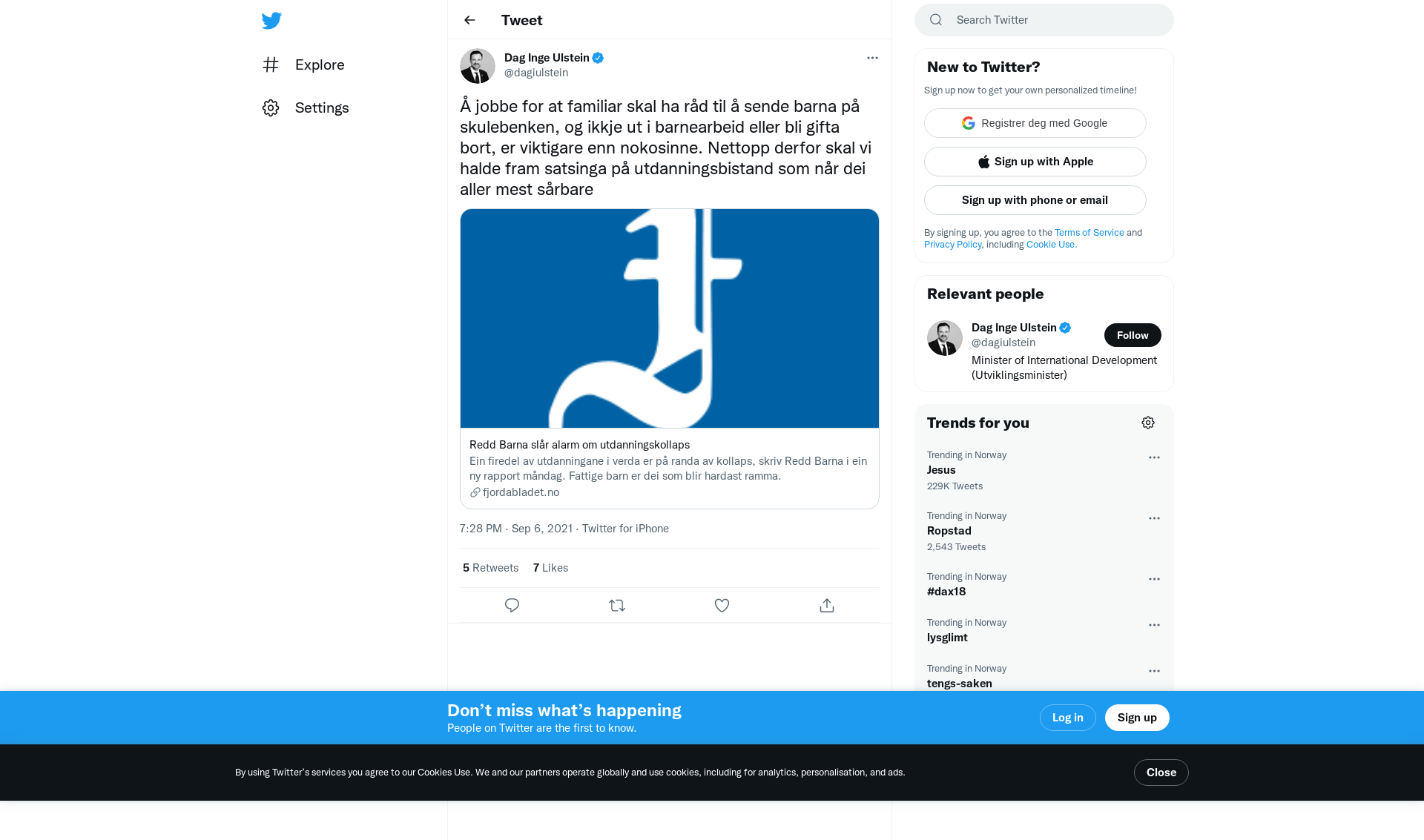Like the tweet with the heart icon
The image size is (1424, 840).
tap(722, 606)
